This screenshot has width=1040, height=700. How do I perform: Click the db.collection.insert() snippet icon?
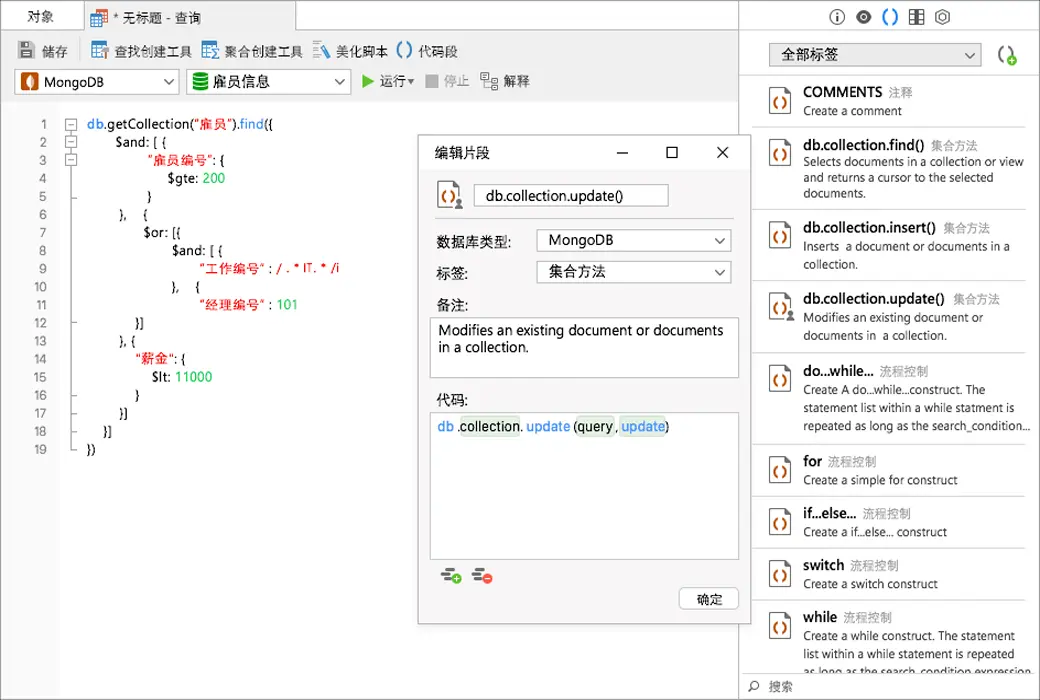point(780,236)
